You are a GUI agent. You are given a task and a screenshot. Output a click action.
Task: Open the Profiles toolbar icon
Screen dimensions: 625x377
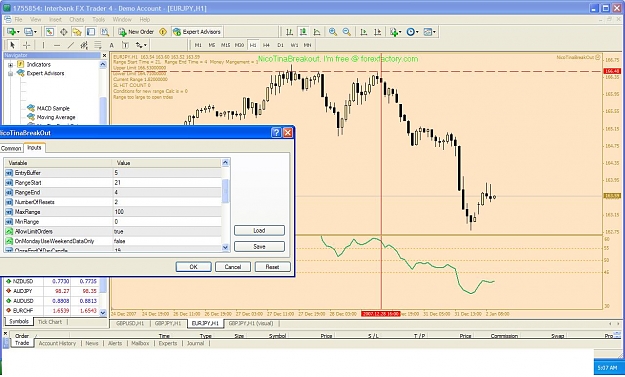(x=28, y=32)
